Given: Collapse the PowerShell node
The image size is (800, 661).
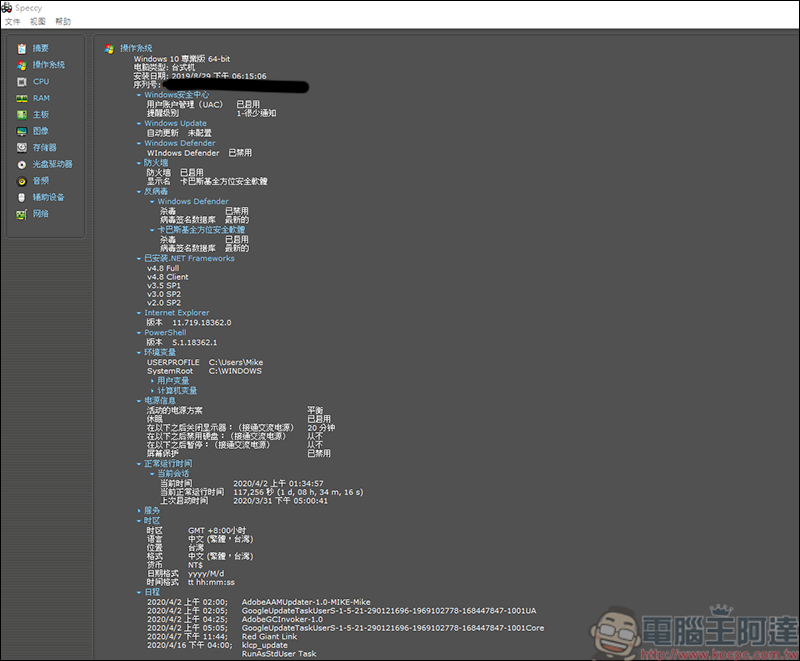Looking at the screenshot, I should click(x=139, y=333).
